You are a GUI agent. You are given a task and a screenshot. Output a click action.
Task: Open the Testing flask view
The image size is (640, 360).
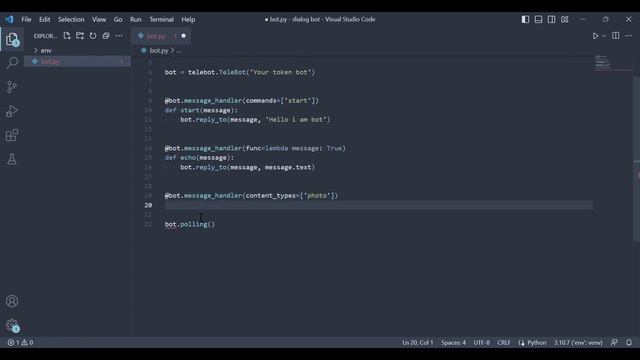coord(12,159)
